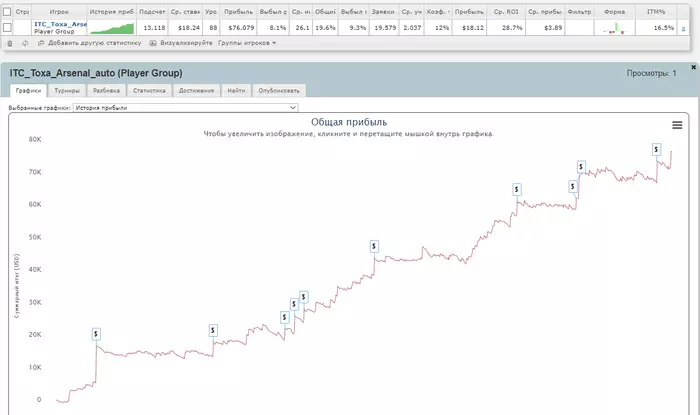Sort by the Заявки column header
Screen dimensions: 700x415
[383, 12]
